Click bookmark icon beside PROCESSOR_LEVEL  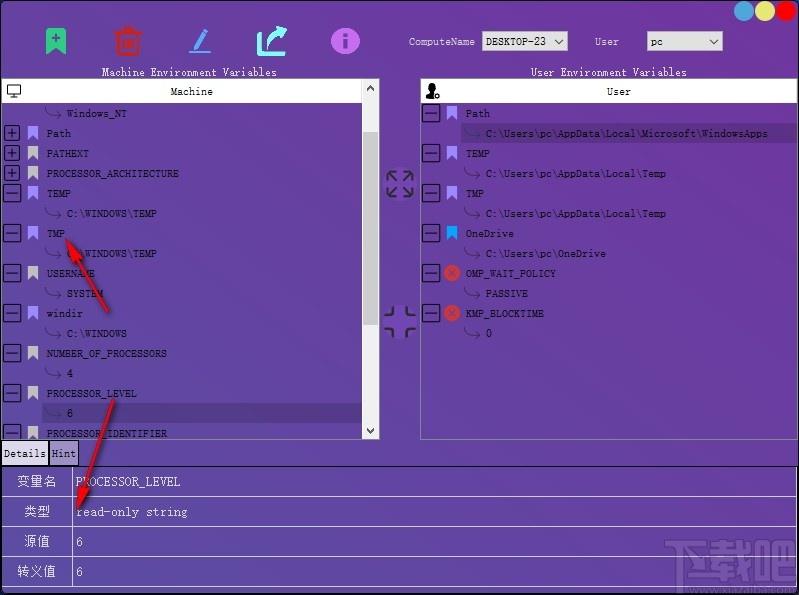tap(33, 393)
